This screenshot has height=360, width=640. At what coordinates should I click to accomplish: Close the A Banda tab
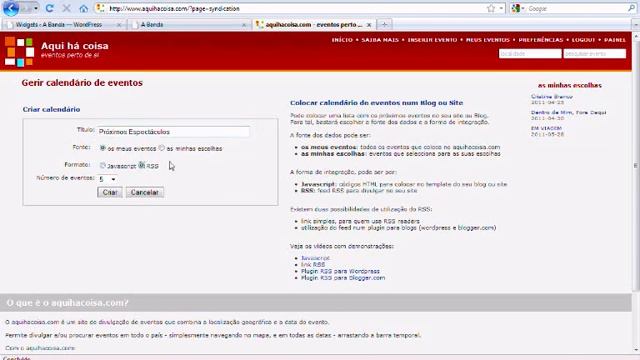tap(244, 25)
